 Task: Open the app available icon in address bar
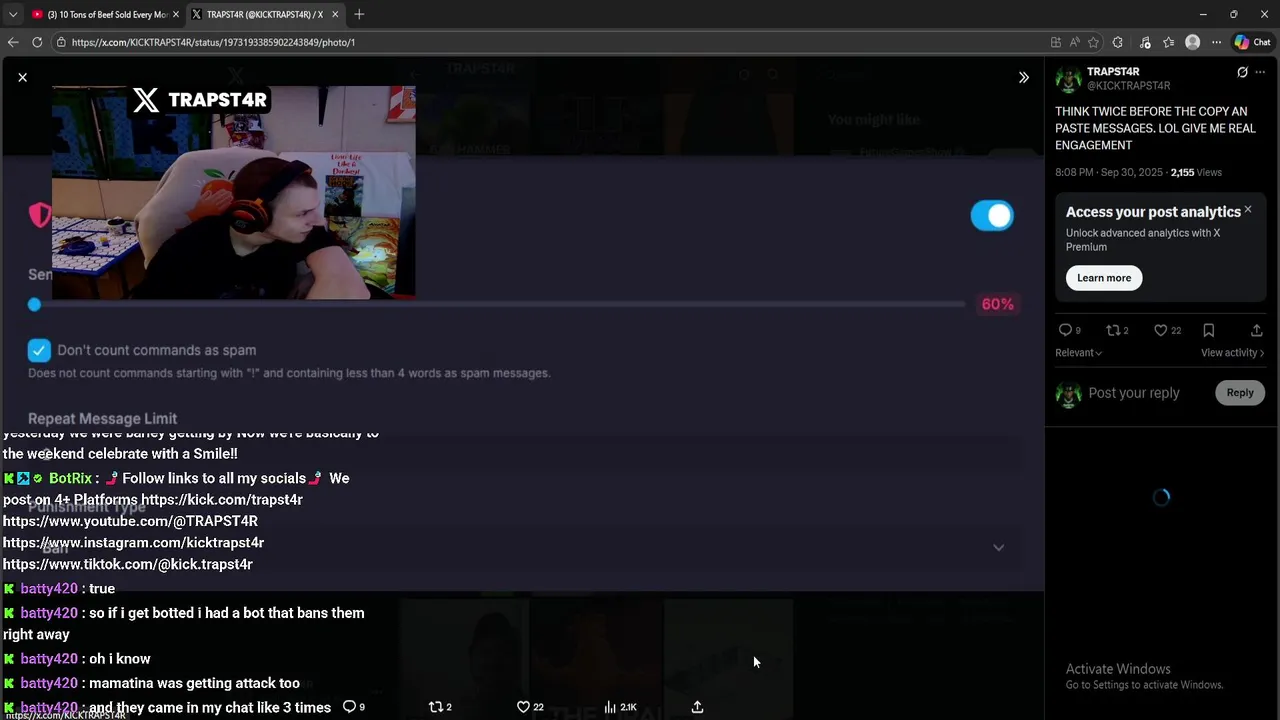click(x=1055, y=42)
